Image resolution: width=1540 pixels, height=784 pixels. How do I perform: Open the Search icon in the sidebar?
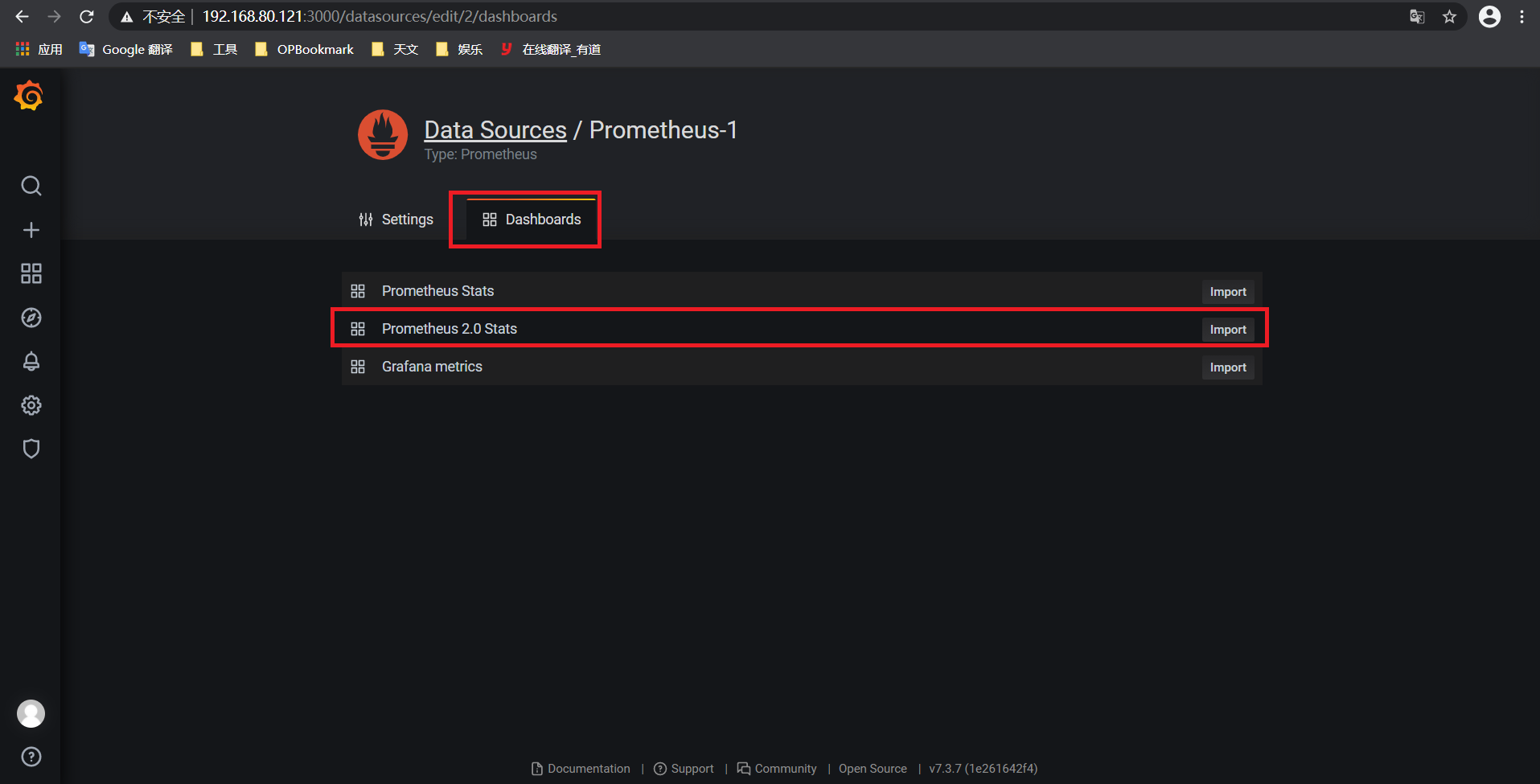(31, 186)
